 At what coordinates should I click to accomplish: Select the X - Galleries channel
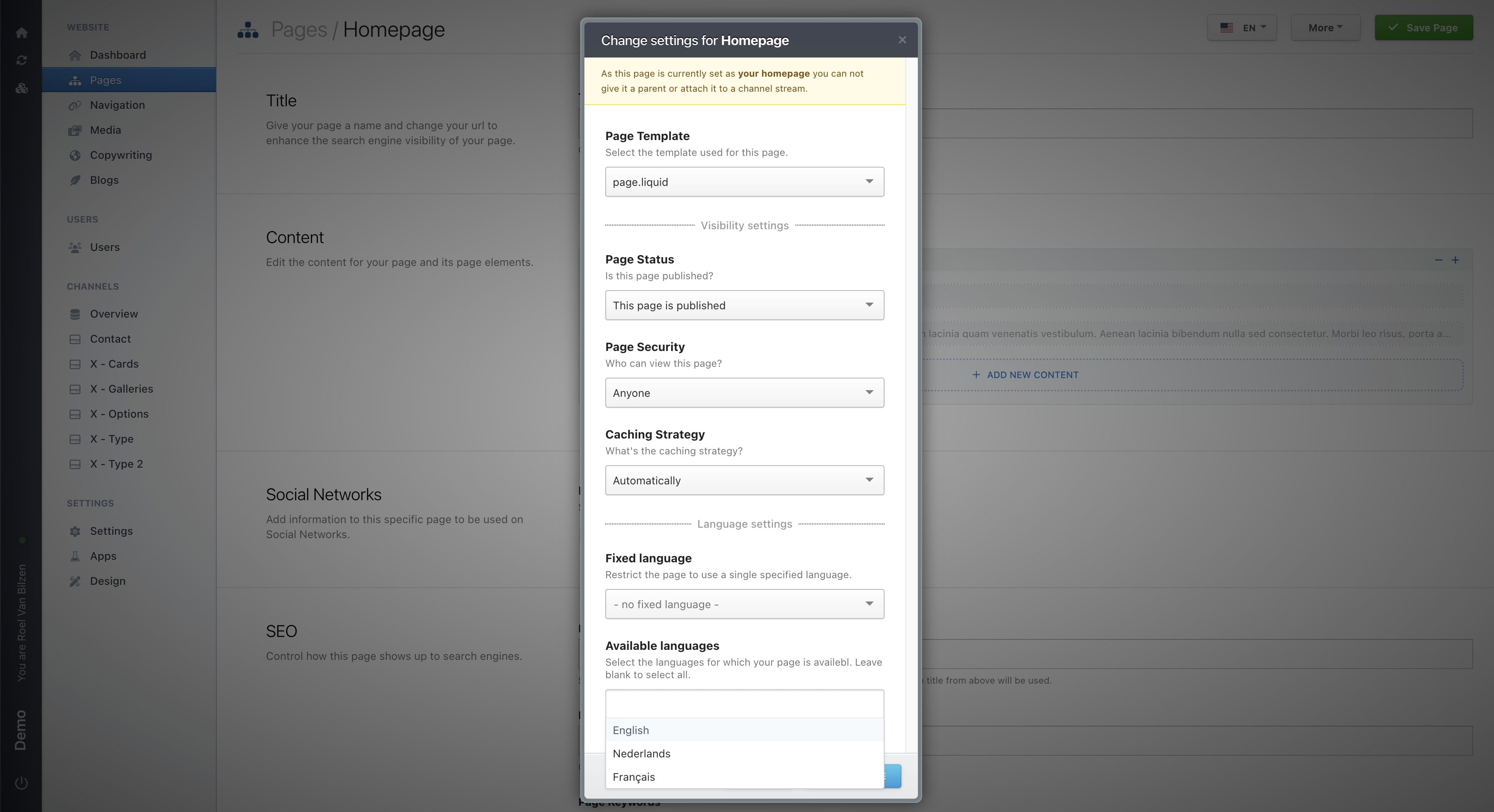(x=121, y=388)
